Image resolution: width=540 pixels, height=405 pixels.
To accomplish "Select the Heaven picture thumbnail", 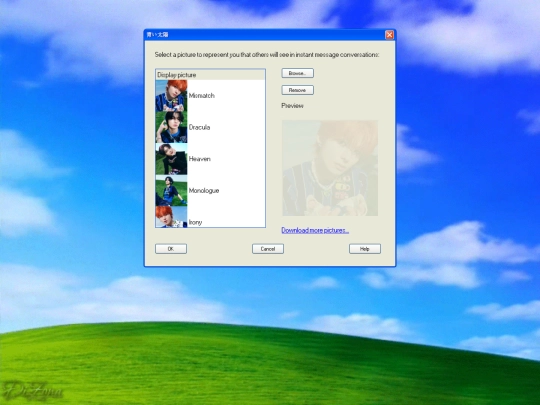I will [171, 159].
